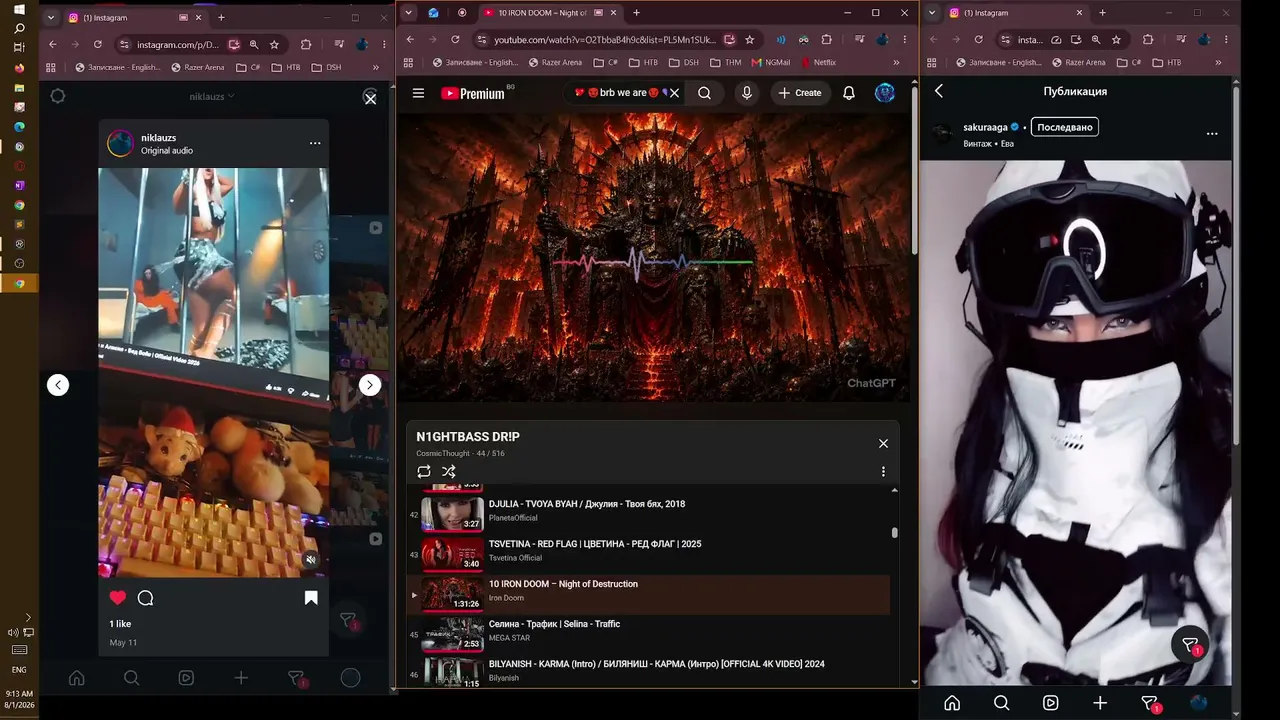The image size is (1280, 720).
Task: Play TSVETINA - RED FLAG from the playlist
Action: click(x=648, y=553)
